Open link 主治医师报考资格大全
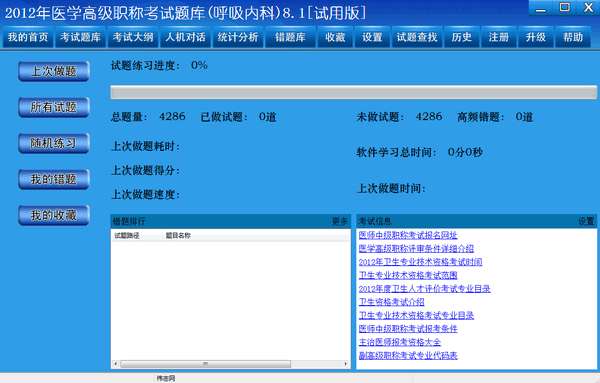Viewport: 600px width, 383px height. click(399, 342)
